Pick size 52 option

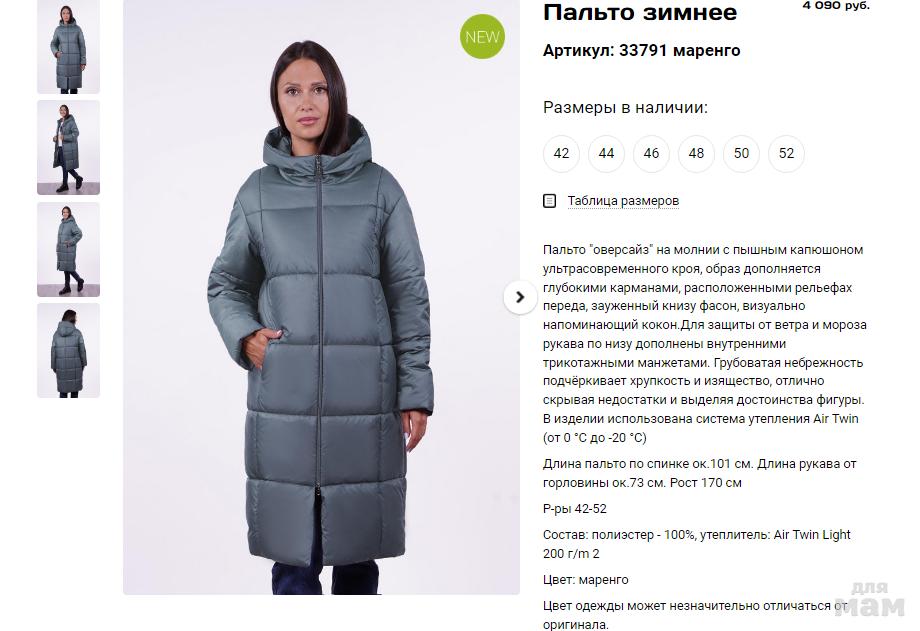(x=786, y=154)
